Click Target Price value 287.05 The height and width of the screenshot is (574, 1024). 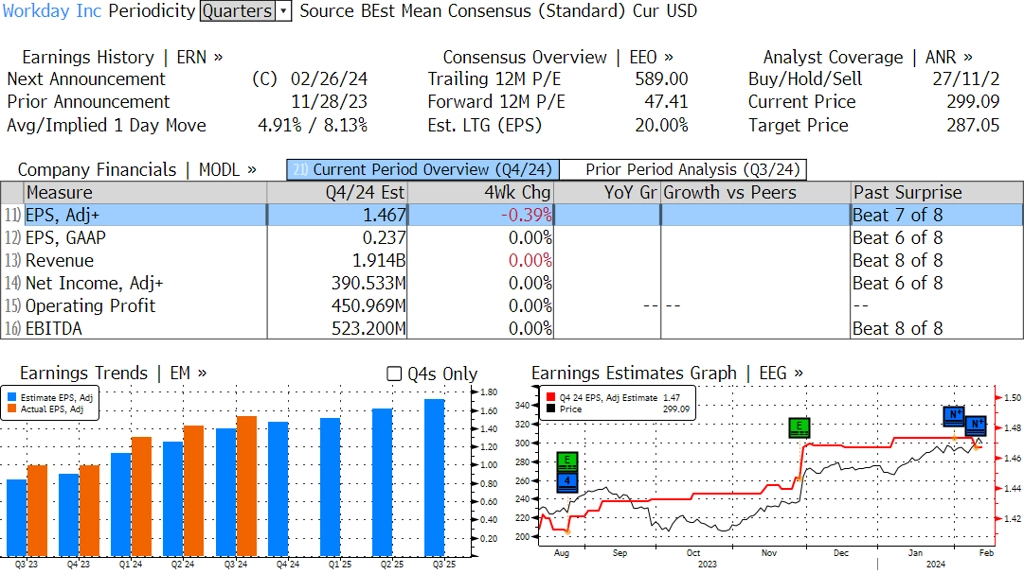coord(973,125)
